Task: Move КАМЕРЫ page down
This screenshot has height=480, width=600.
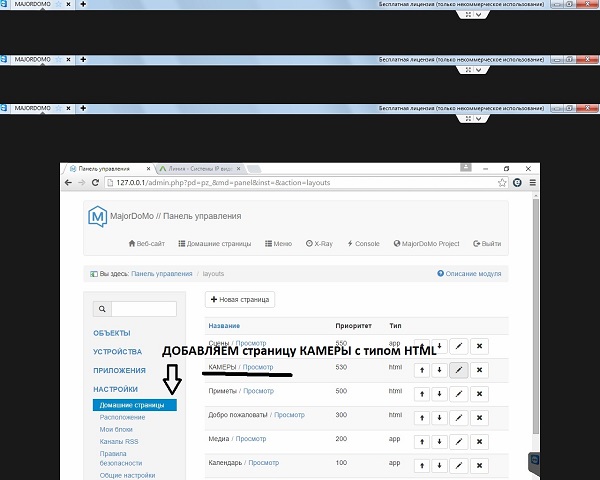Action: coord(439,370)
